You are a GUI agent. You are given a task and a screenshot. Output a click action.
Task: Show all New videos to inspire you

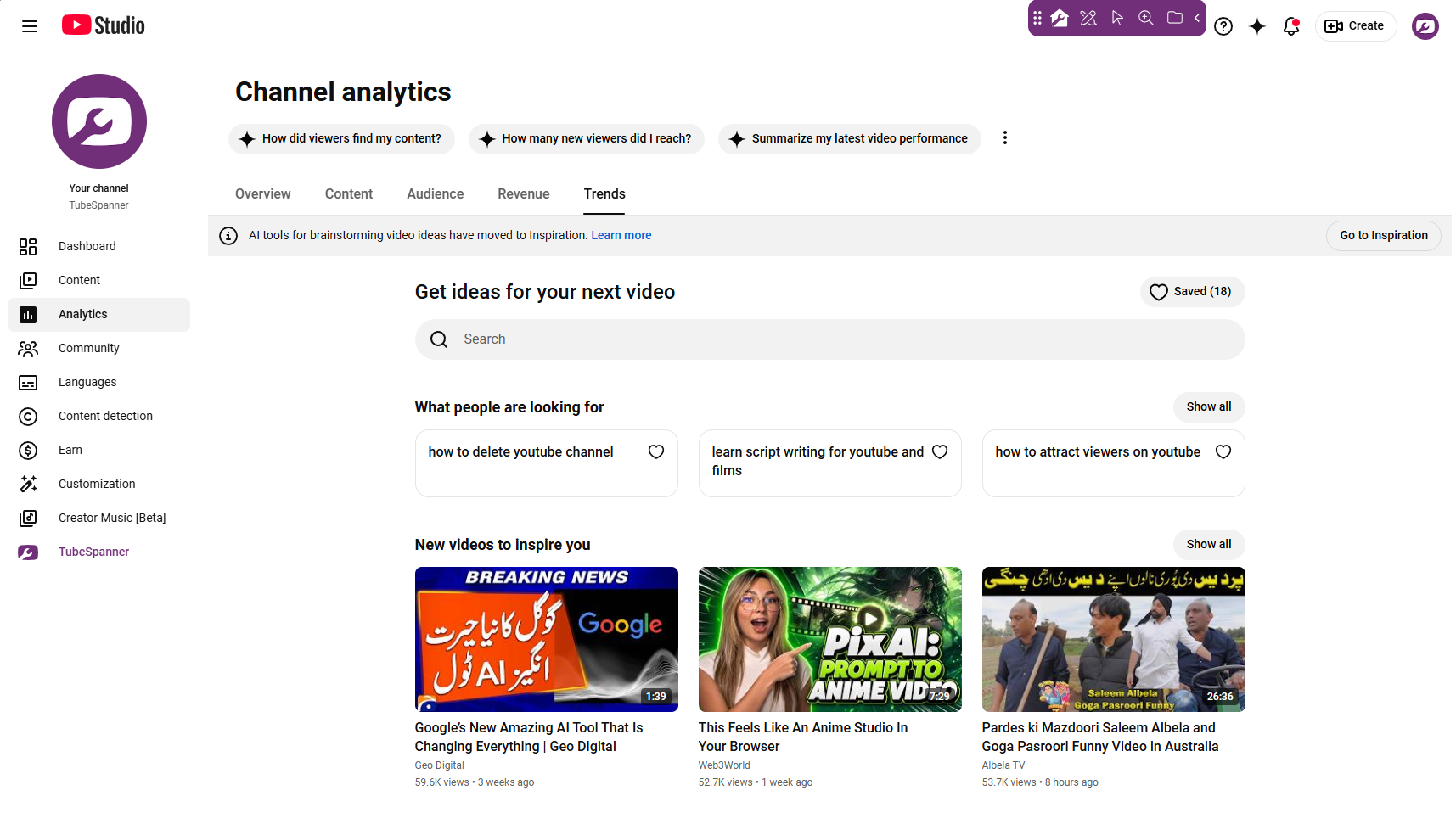coord(1209,545)
